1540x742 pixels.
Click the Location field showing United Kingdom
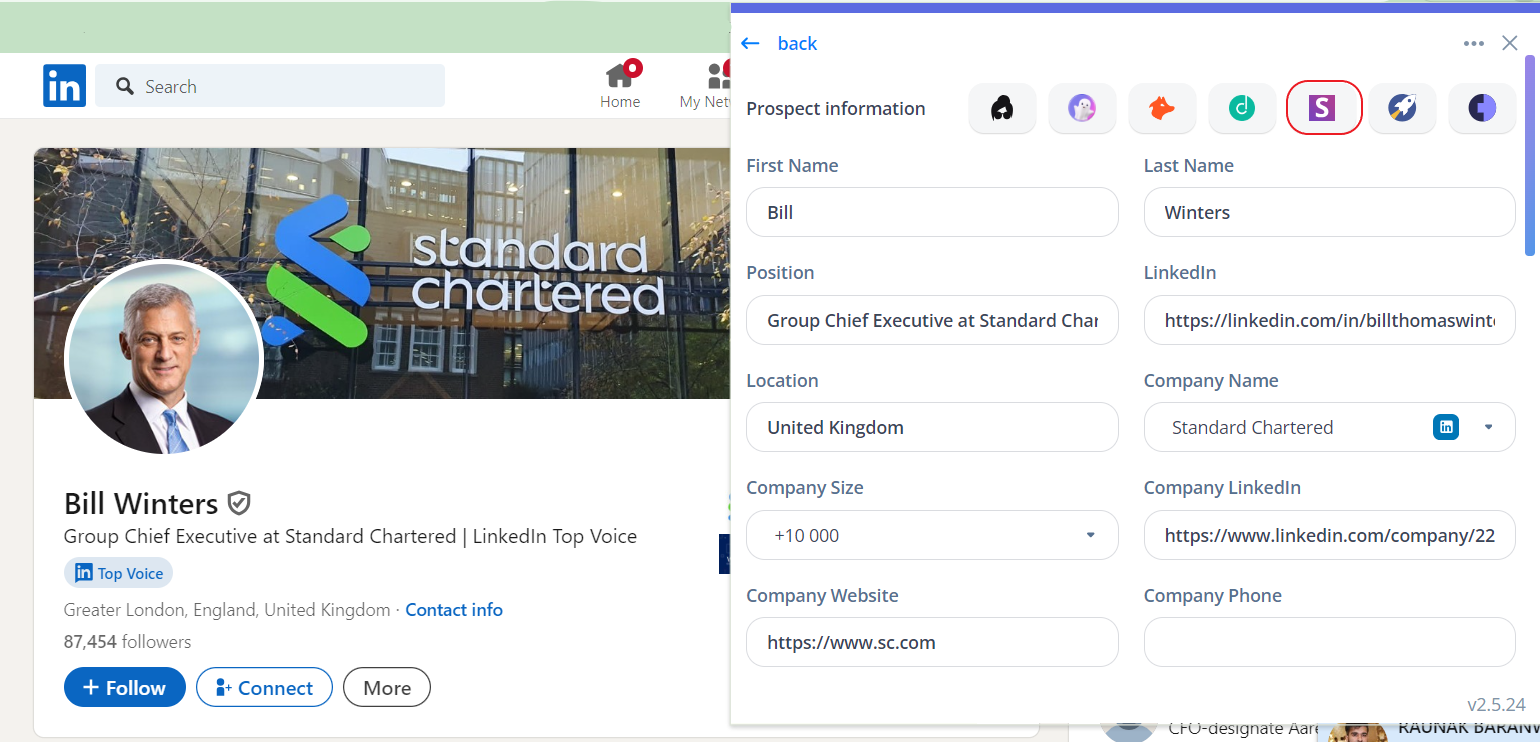click(932, 427)
